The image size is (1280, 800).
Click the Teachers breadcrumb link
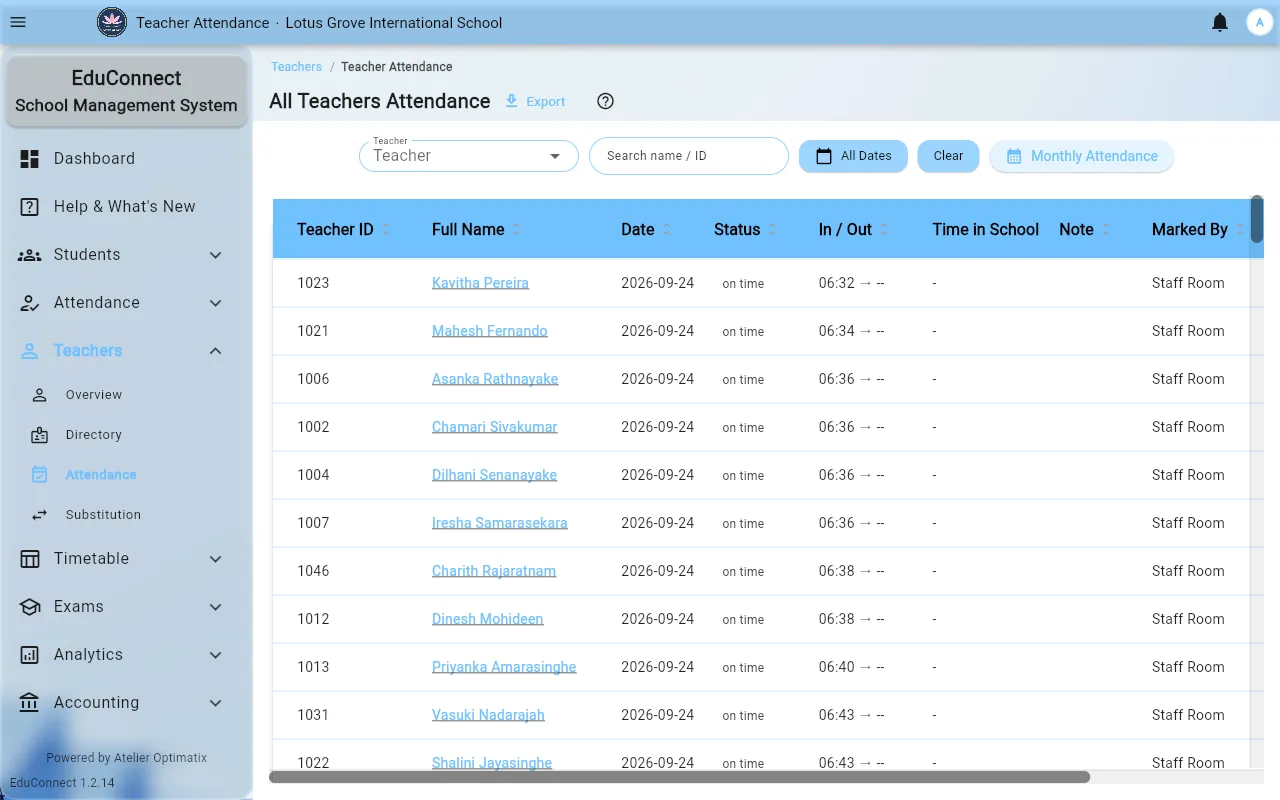pos(297,67)
